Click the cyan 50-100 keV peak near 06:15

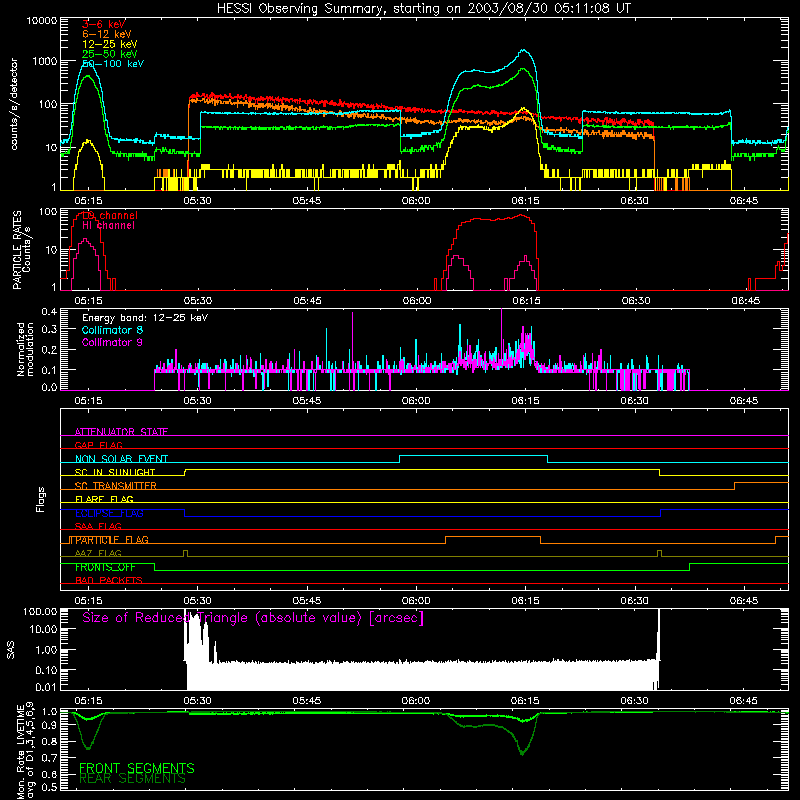[523, 51]
